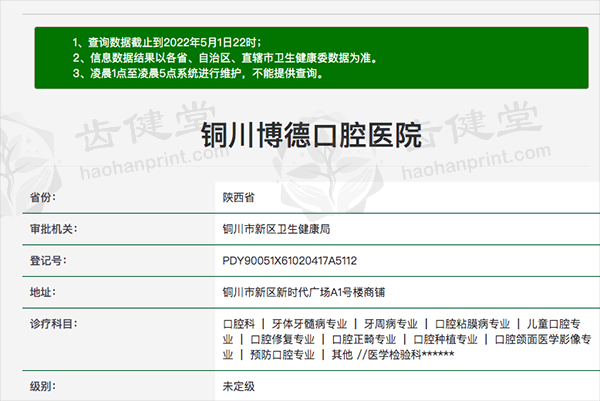
Task: Click the 地址 label
Action: [42, 292]
